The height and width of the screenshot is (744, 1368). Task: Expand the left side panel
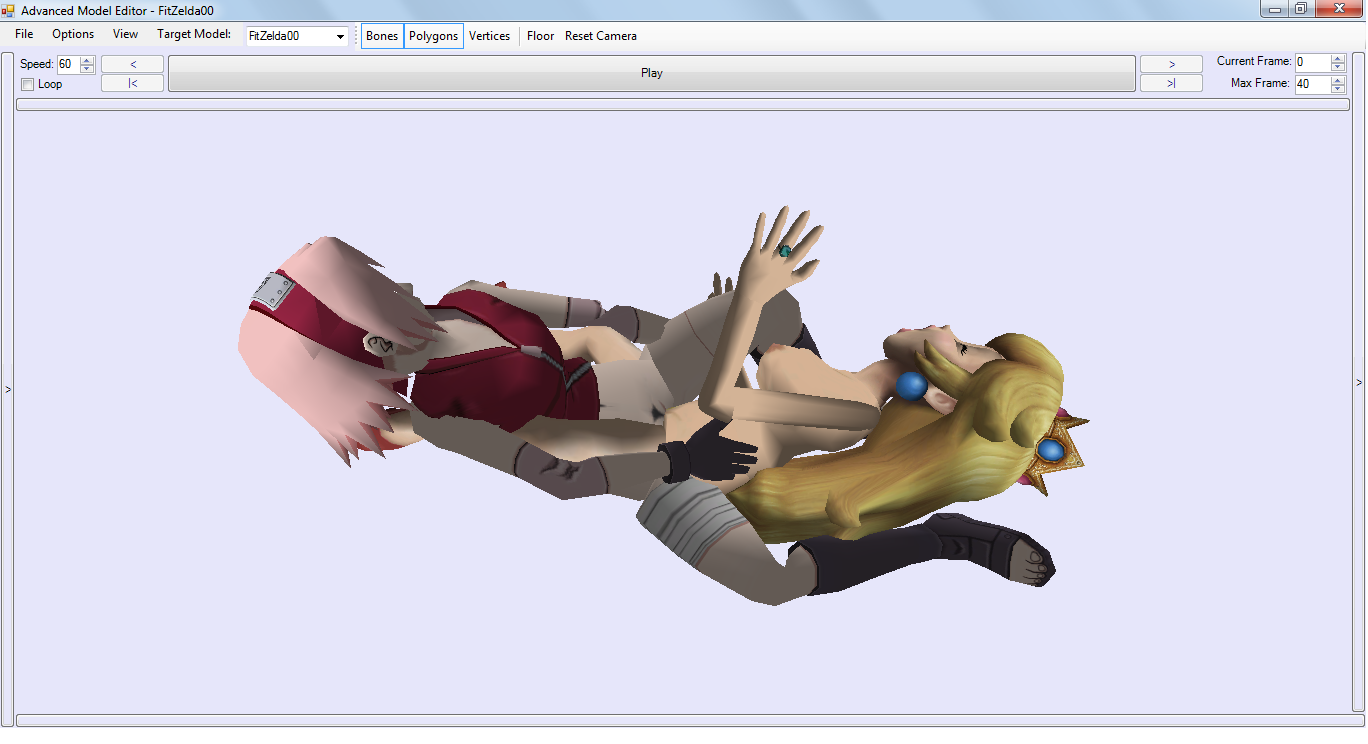point(7,389)
